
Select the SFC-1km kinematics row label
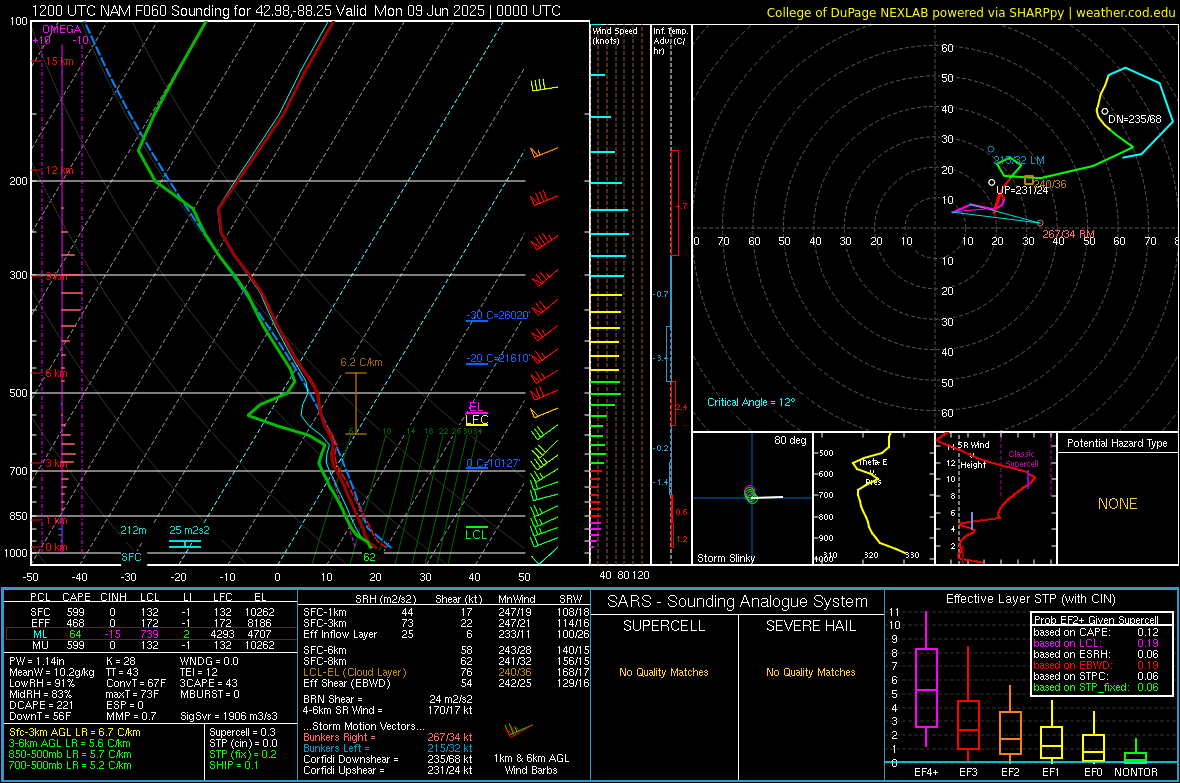click(325, 612)
